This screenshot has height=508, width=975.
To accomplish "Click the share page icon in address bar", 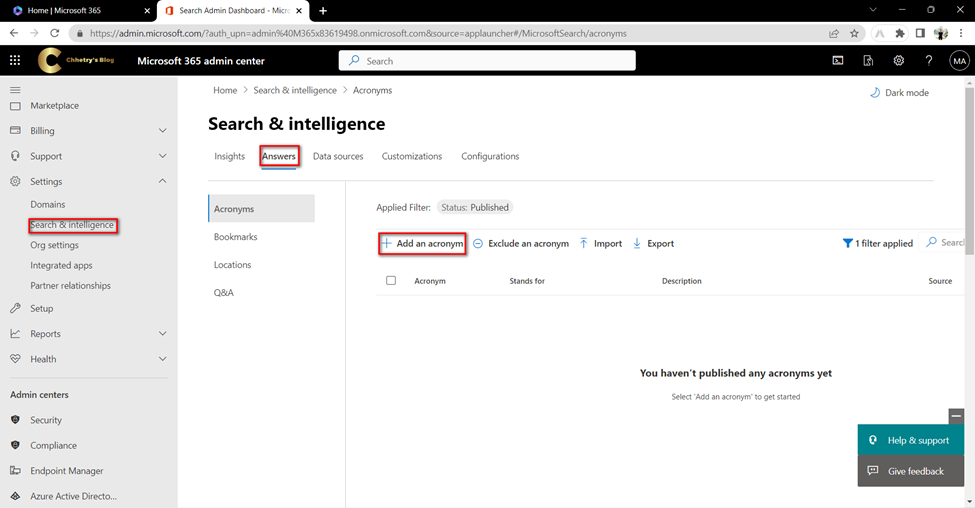I will coord(834,34).
